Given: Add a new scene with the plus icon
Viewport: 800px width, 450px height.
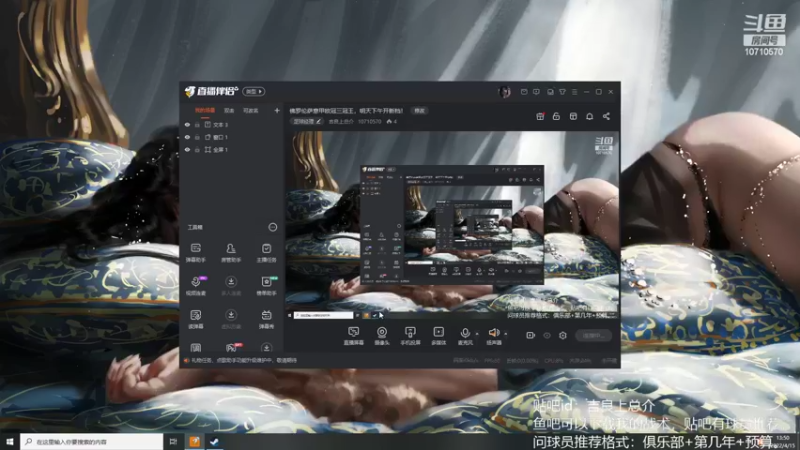Looking at the screenshot, I should click(x=277, y=110).
